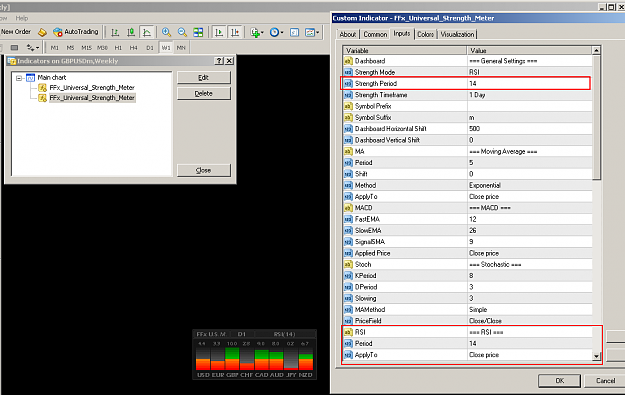The height and width of the screenshot is (395, 625).
Task: Select the line chart type icon
Action: pyautogui.click(x=147, y=32)
